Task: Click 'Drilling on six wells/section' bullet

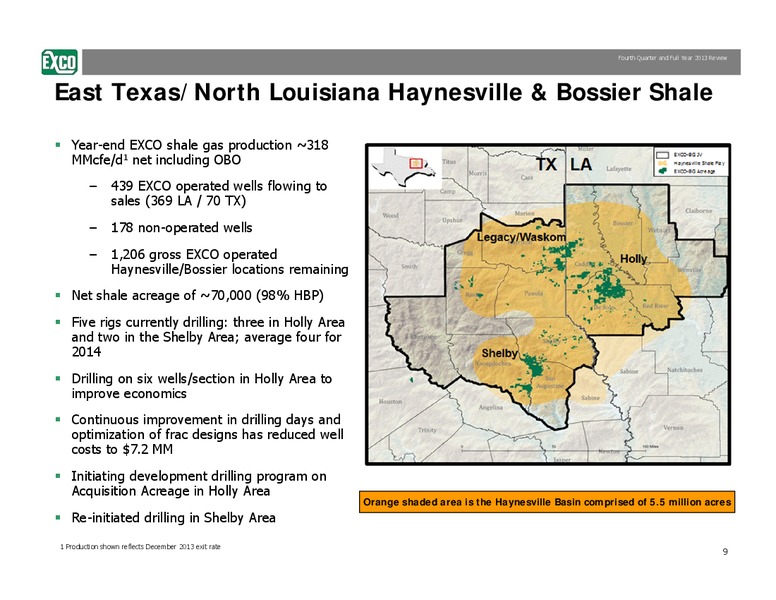Action: (201, 386)
